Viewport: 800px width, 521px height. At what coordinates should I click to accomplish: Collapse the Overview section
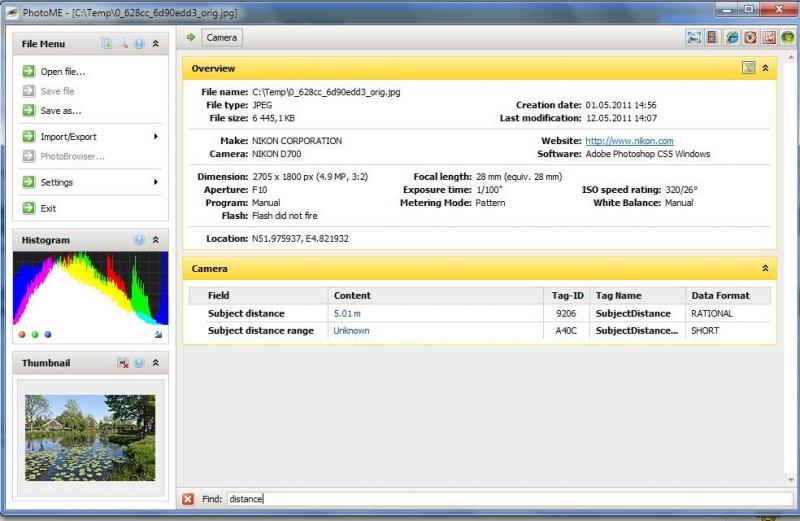(765, 68)
